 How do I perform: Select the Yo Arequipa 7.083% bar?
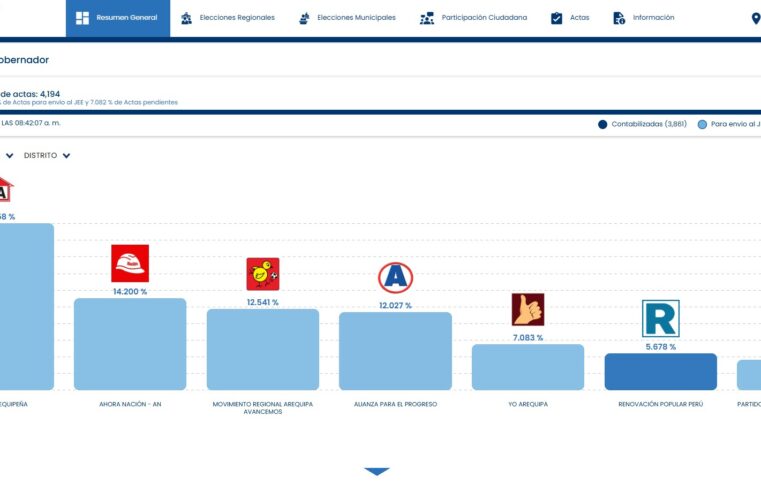click(x=528, y=367)
